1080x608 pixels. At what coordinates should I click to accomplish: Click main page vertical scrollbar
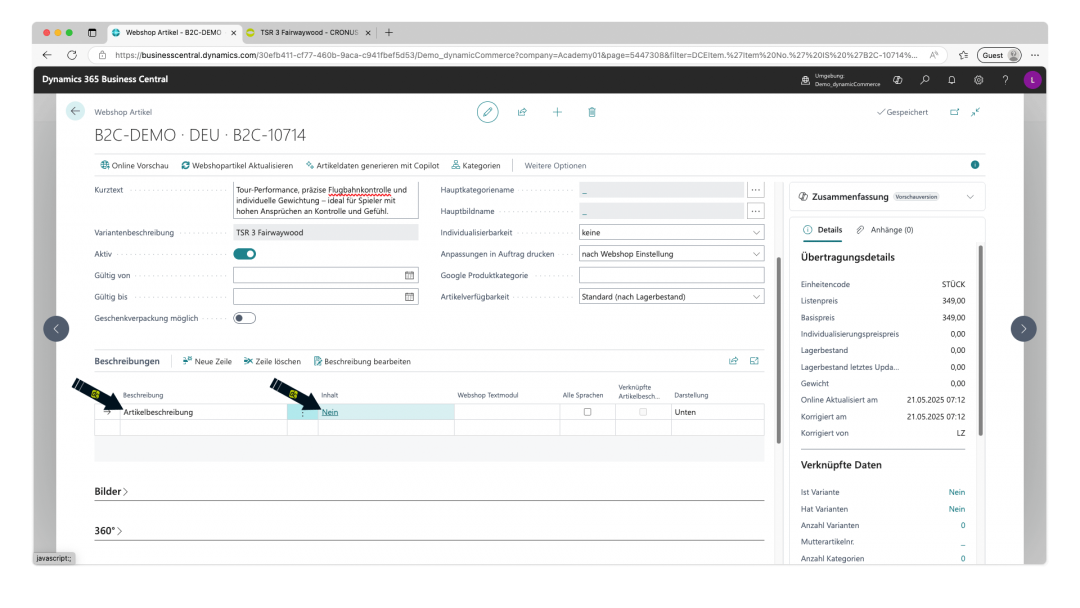point(778,350)
